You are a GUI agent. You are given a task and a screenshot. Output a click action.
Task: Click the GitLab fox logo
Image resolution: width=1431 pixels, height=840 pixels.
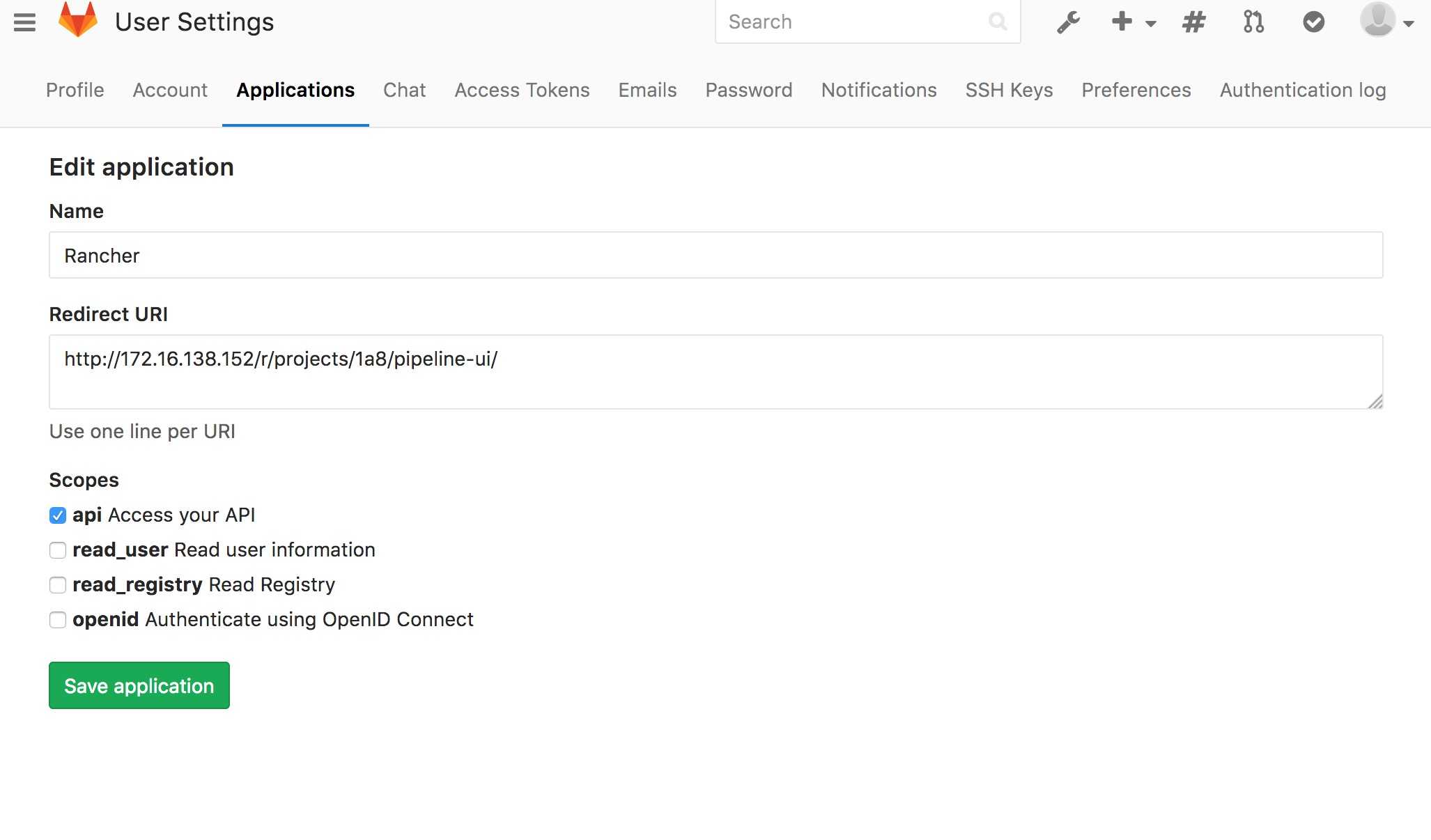78,20
